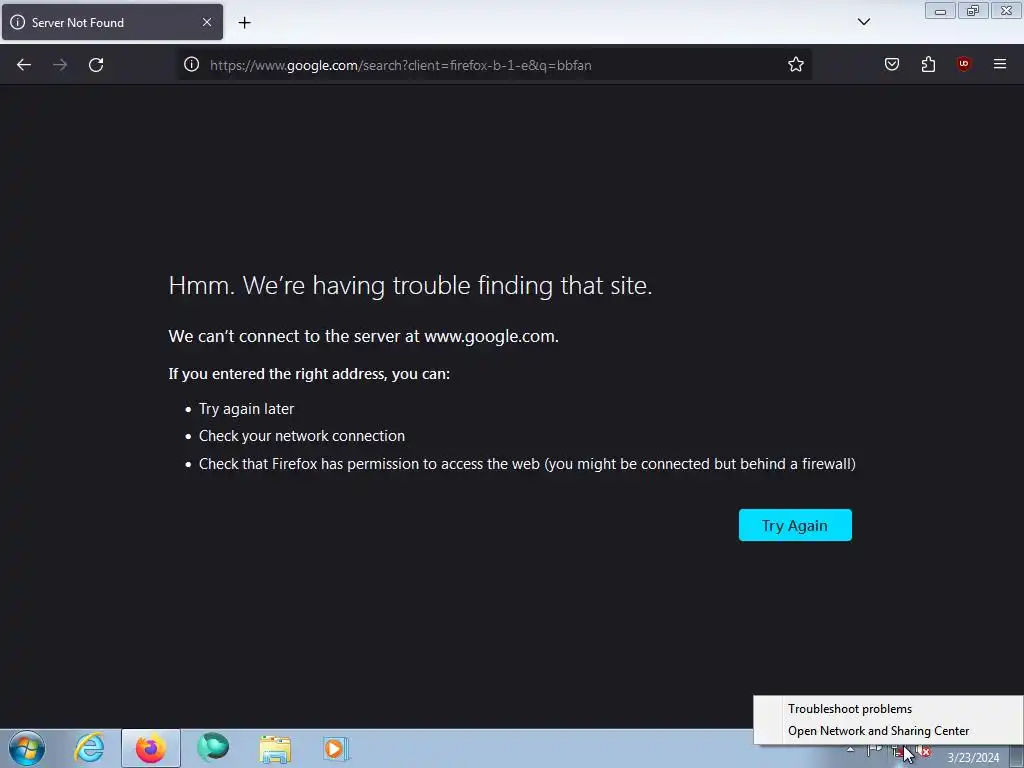Screen dimensions: 1024x768
Task: Click 'We can't connect to the server' text
Action: pos(363,336)
